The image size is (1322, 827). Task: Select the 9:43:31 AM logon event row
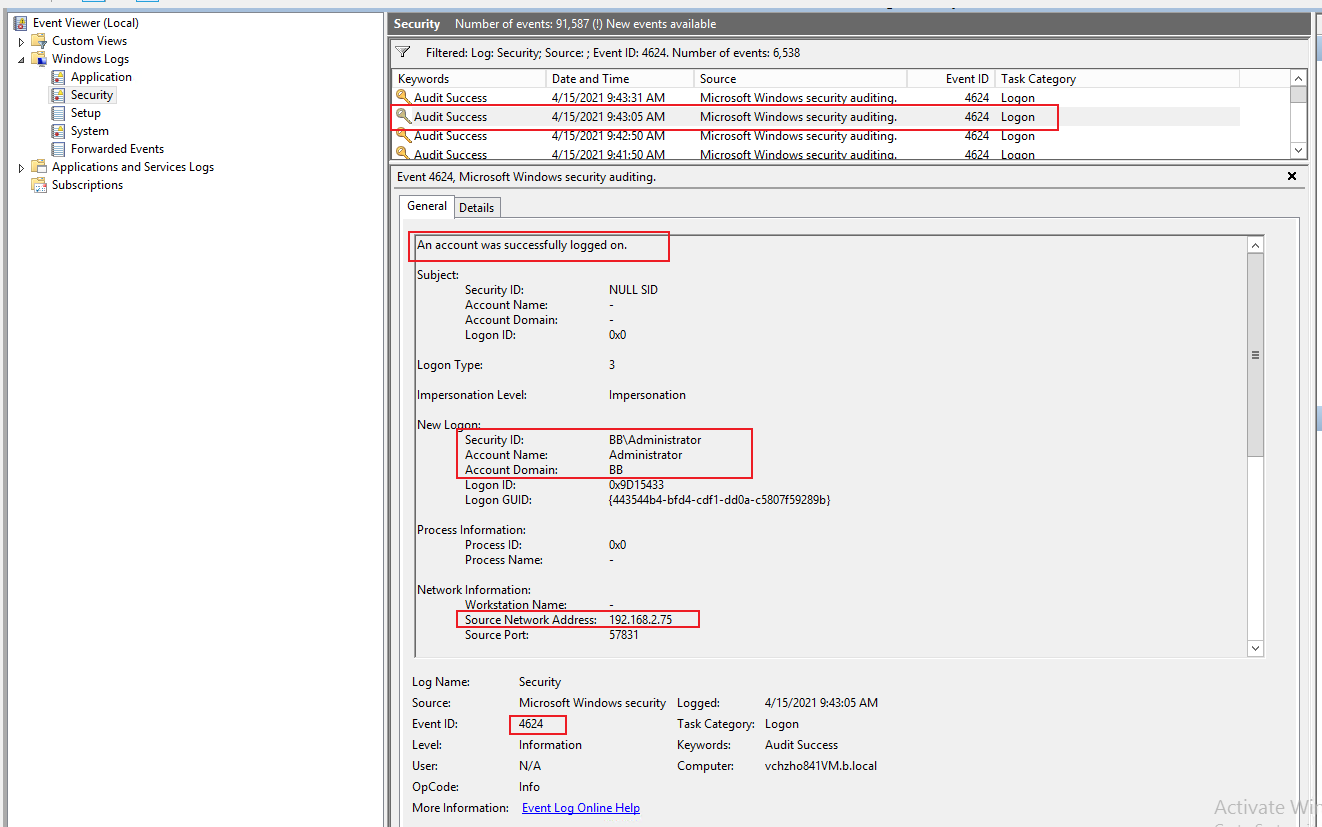point(815,97)
